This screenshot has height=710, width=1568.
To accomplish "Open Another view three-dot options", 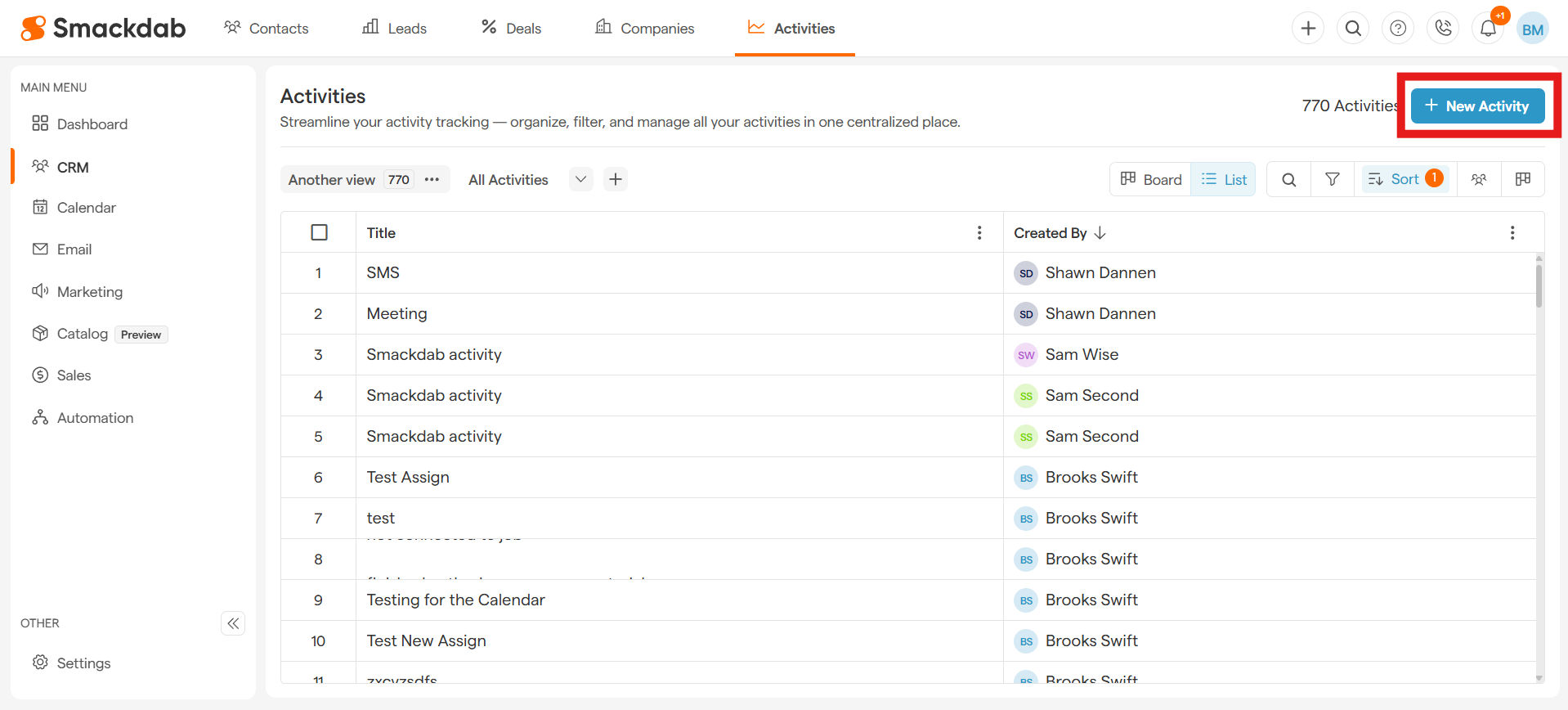I will click(x=432, y=179).
